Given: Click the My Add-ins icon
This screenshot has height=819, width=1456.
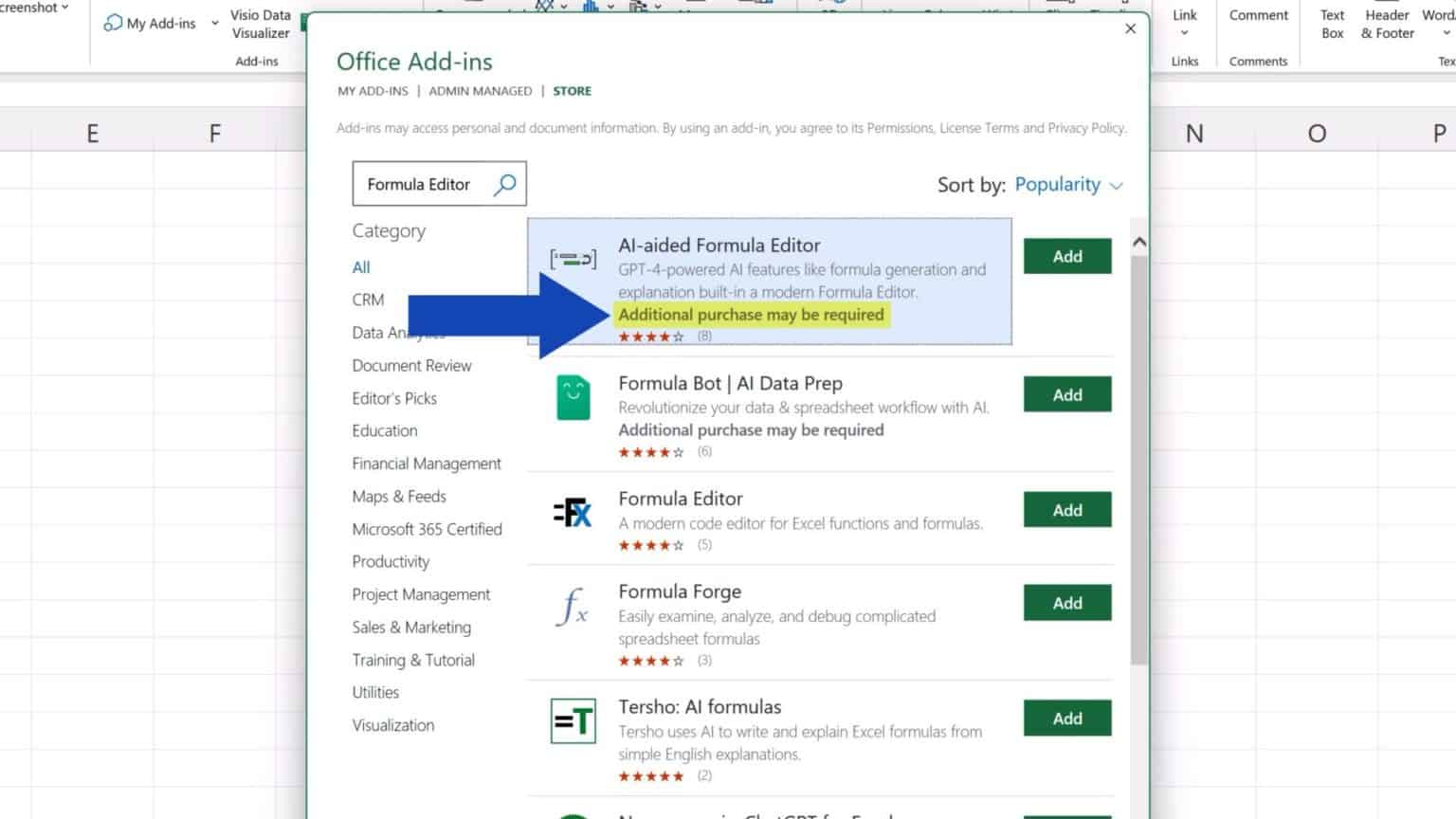Looking at the screenshot, I should pyautogui.click(x=115, y=23).
